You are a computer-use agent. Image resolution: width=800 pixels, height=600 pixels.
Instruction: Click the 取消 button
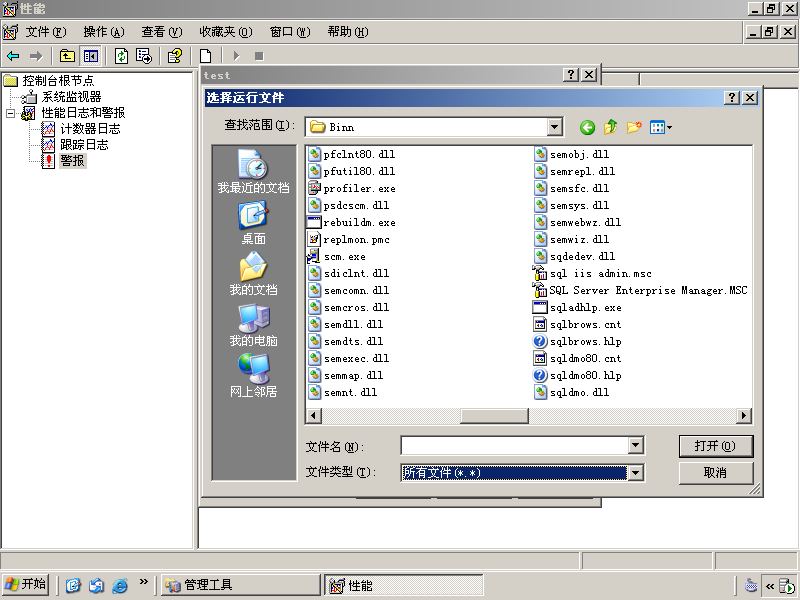(715, 473)
